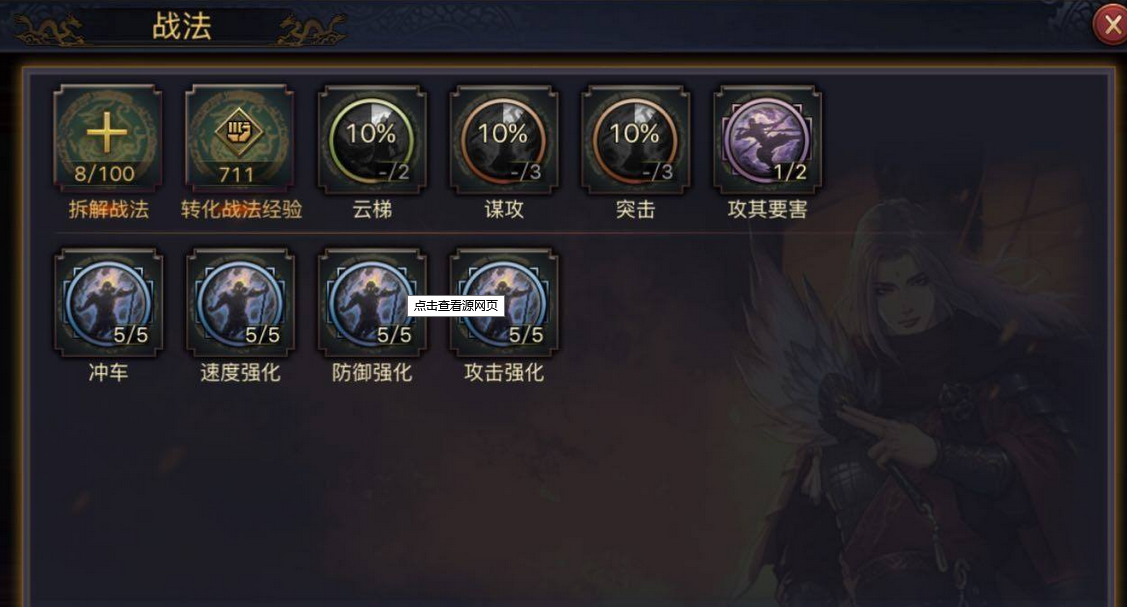
Task: Click the 转化战法经验 label text
Action: [x=241, y=210]
